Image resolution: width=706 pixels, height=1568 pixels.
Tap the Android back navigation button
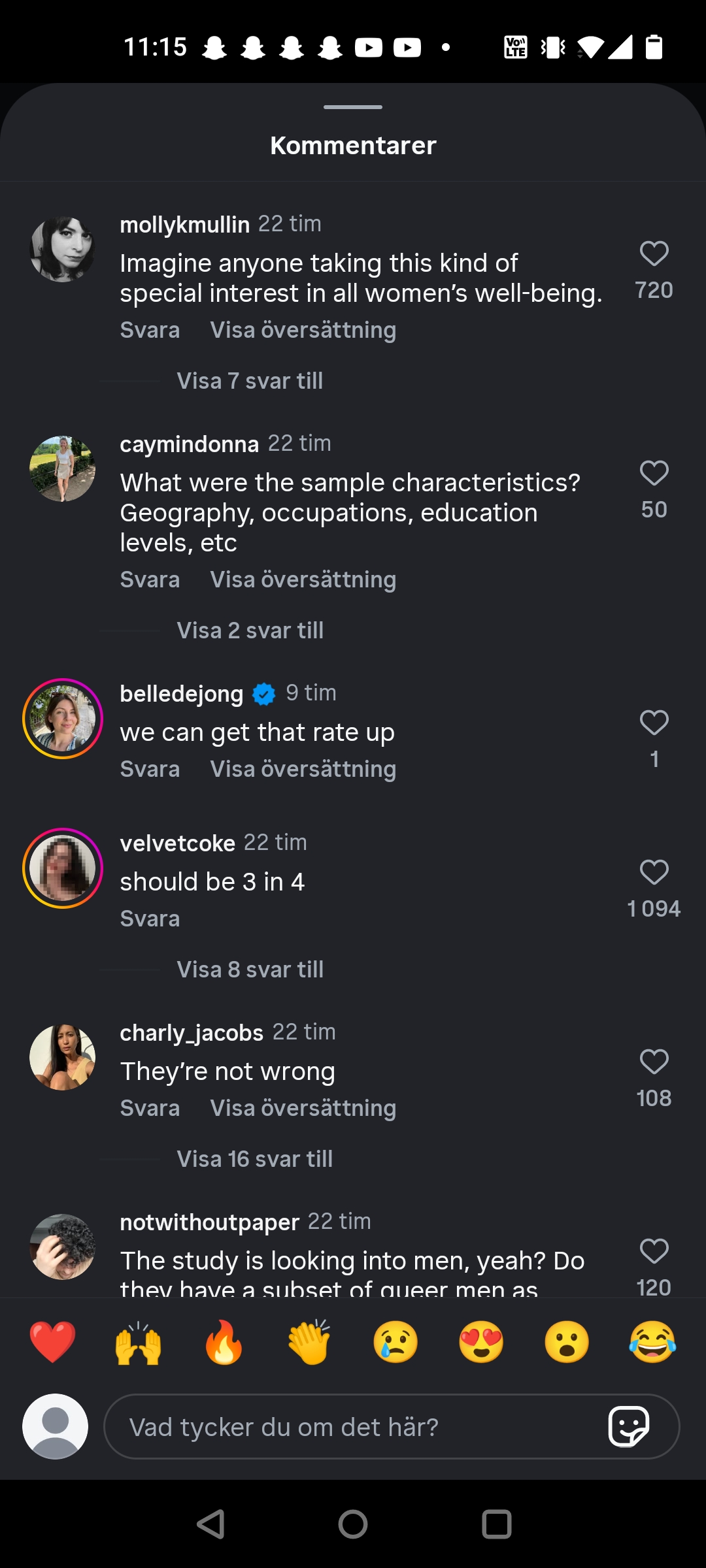(210, 1524)
